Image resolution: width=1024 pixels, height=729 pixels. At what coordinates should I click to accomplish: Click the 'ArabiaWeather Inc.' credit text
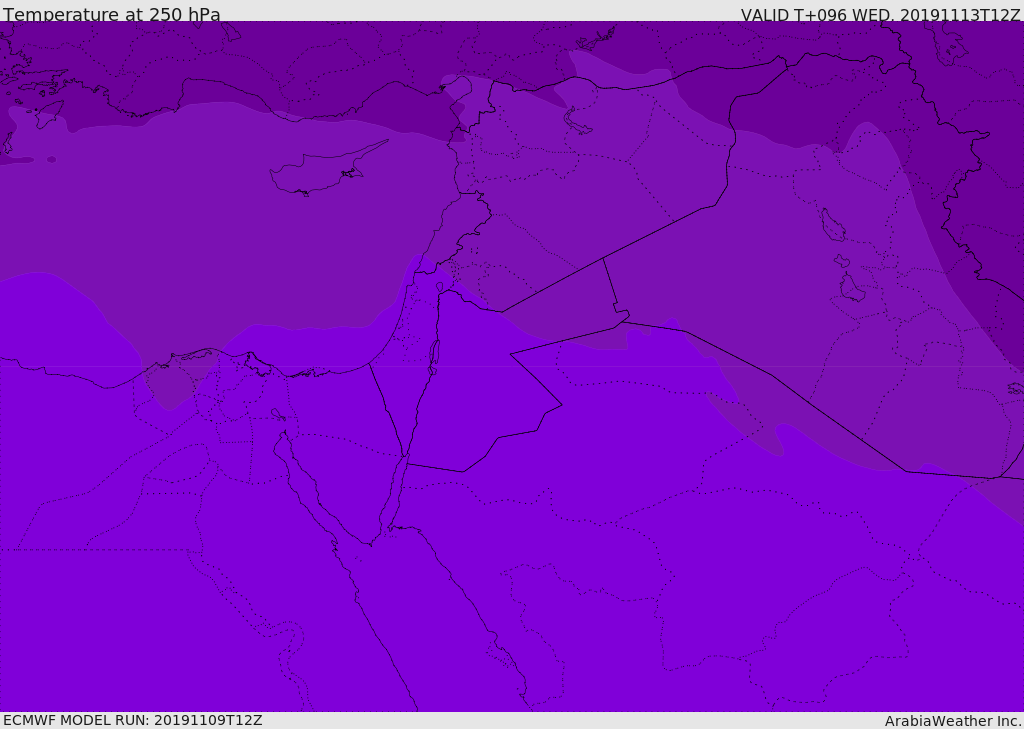(953, 721)
